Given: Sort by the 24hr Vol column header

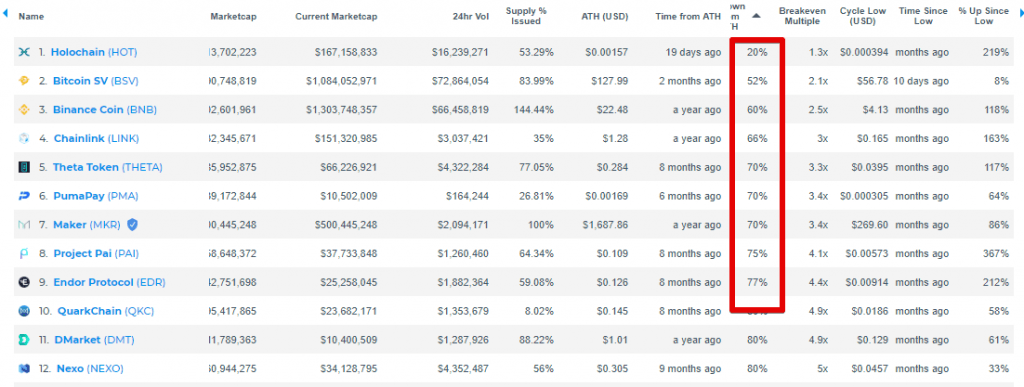Looking at the screenshot, I should 472,17.
